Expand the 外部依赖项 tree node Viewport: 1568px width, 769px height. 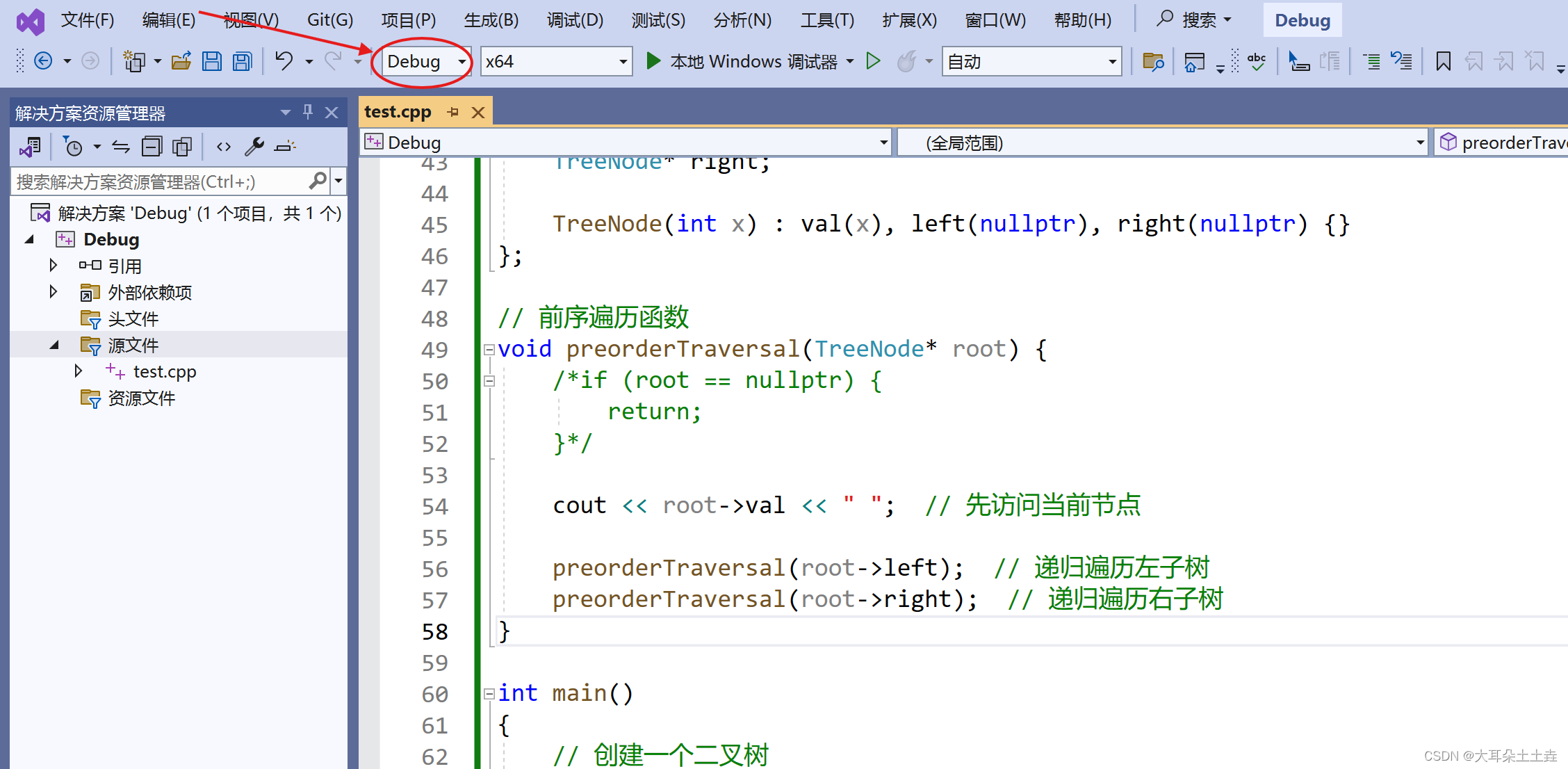54,291
